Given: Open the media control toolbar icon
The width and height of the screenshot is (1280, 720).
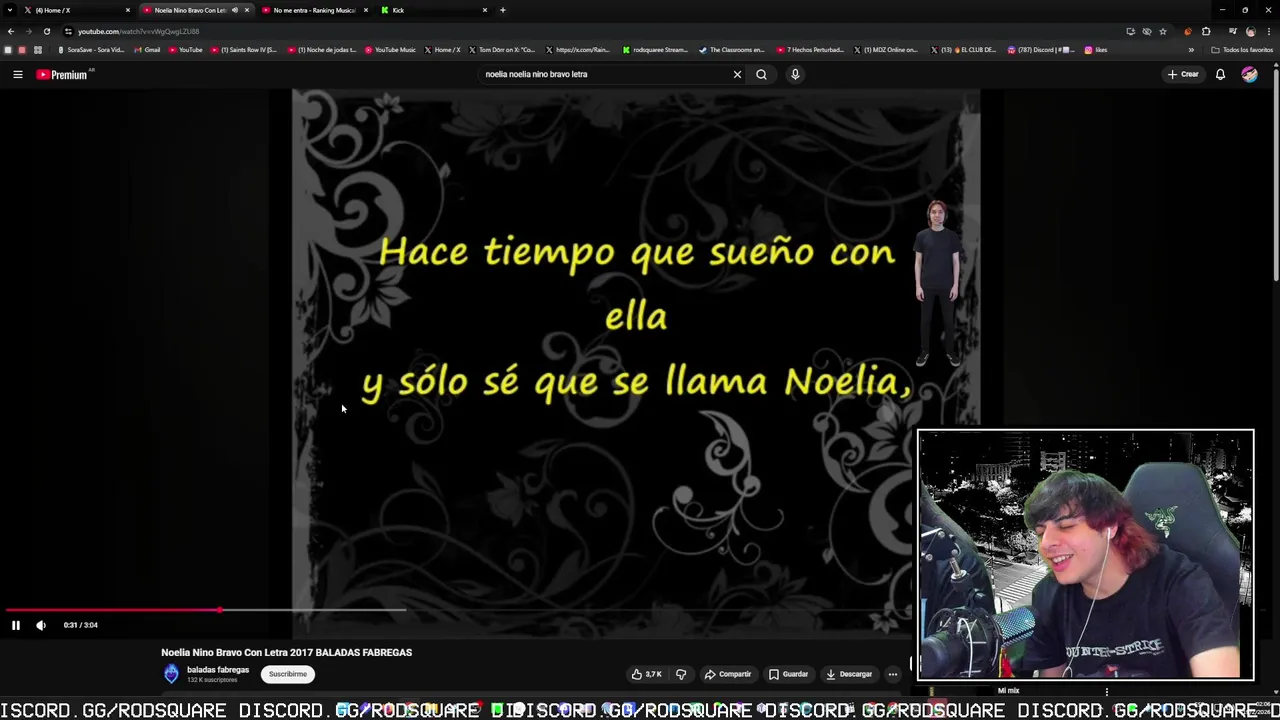Looking at the screenshot, I should pos(1232,31).
